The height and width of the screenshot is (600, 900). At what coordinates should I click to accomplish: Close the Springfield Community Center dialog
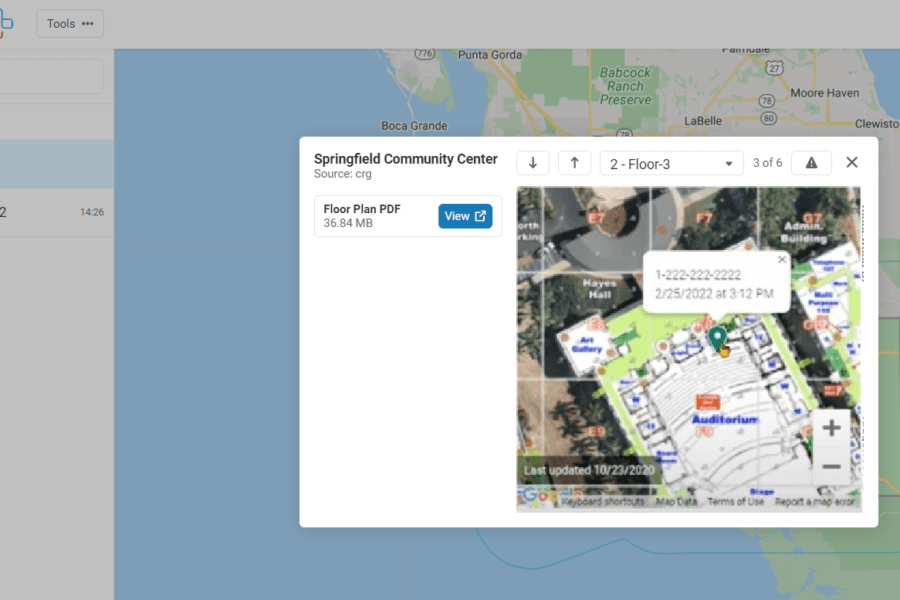852,163
